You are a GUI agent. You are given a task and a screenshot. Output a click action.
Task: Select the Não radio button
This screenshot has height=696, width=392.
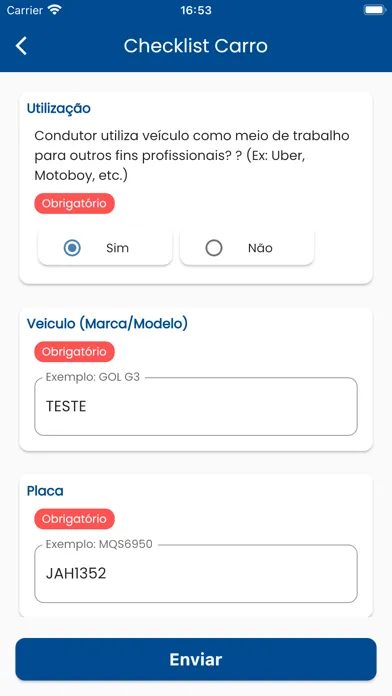[x=214, y=248]
